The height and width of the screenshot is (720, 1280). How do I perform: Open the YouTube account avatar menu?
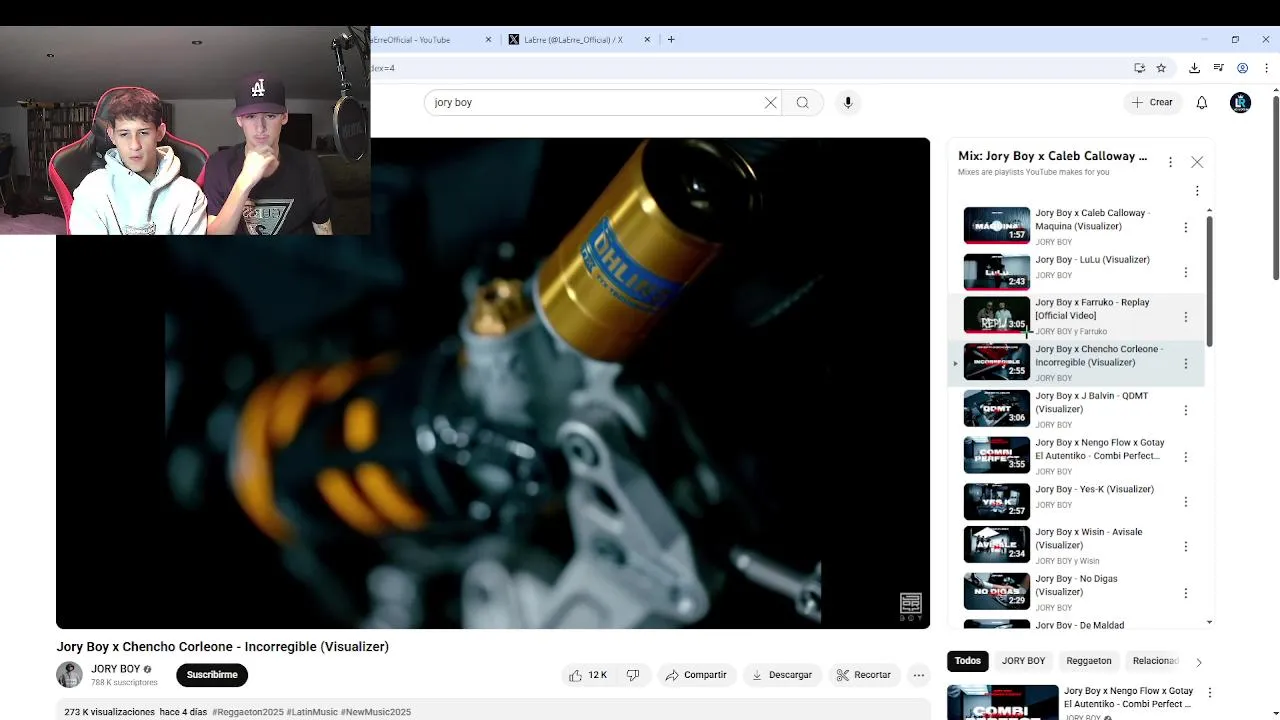click(1240, 102)
